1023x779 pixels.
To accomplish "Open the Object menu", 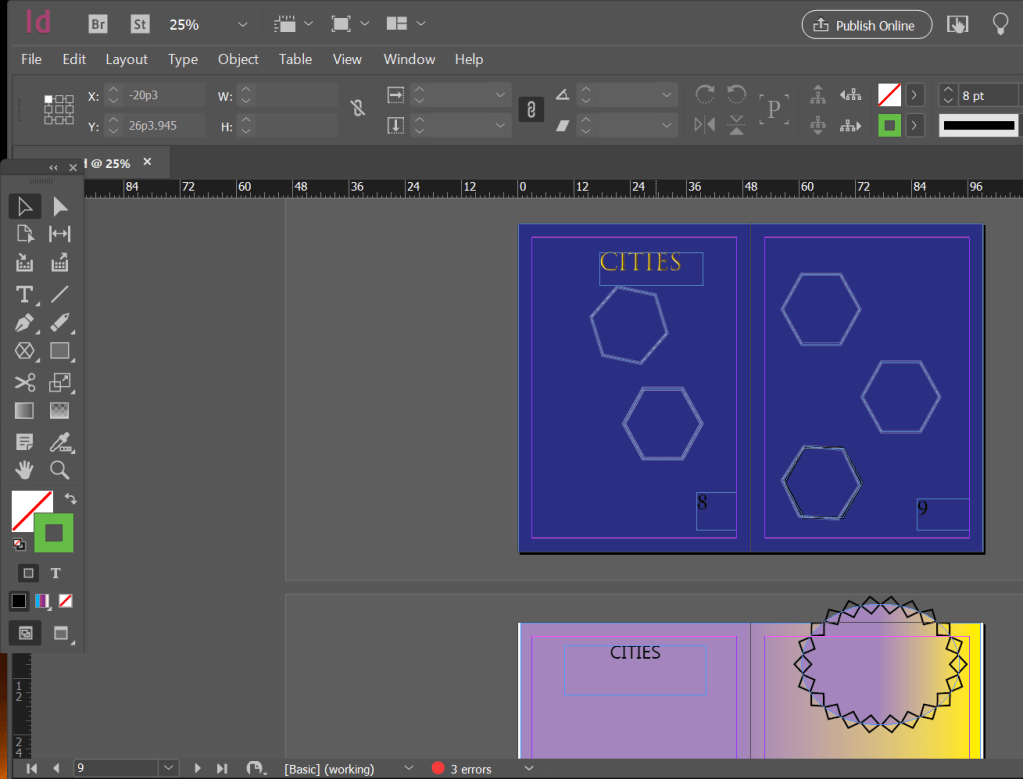I will click(238, 59).
